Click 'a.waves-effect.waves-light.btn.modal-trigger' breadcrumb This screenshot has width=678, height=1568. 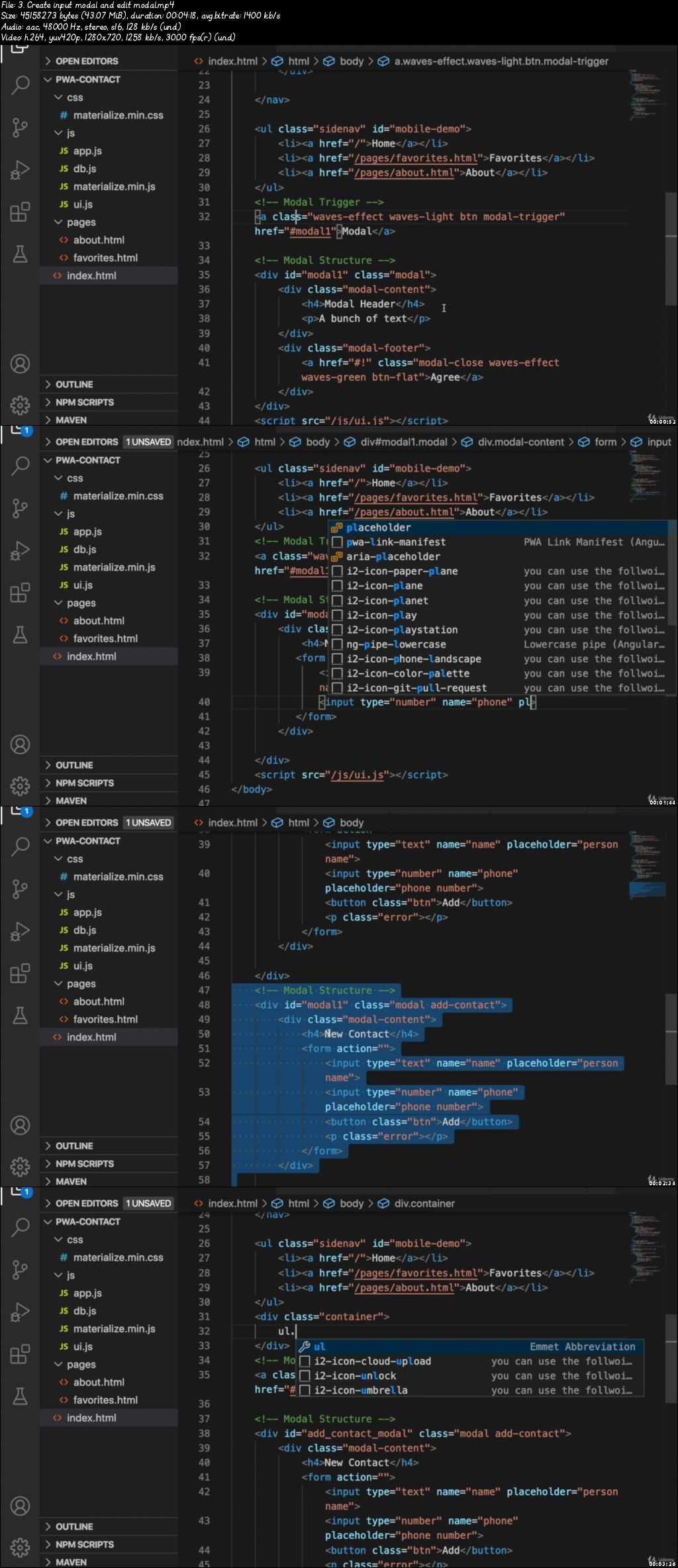pyautogui.click(x=501, y=62)
